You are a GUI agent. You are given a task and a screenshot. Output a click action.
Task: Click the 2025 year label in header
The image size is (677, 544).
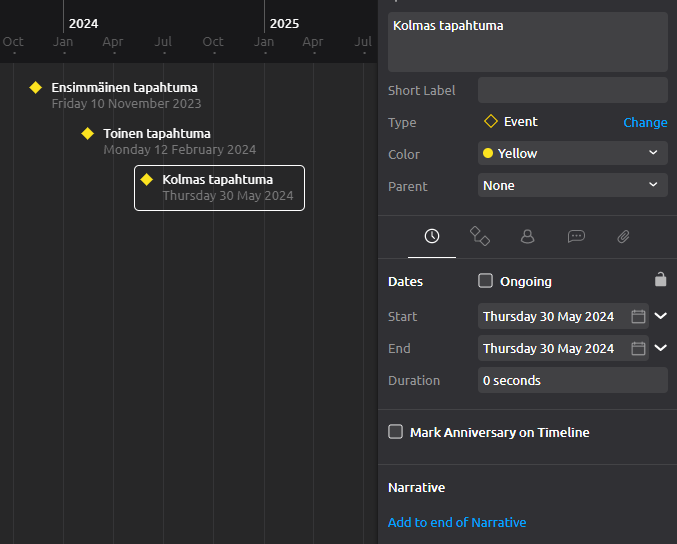click(284, 24)
